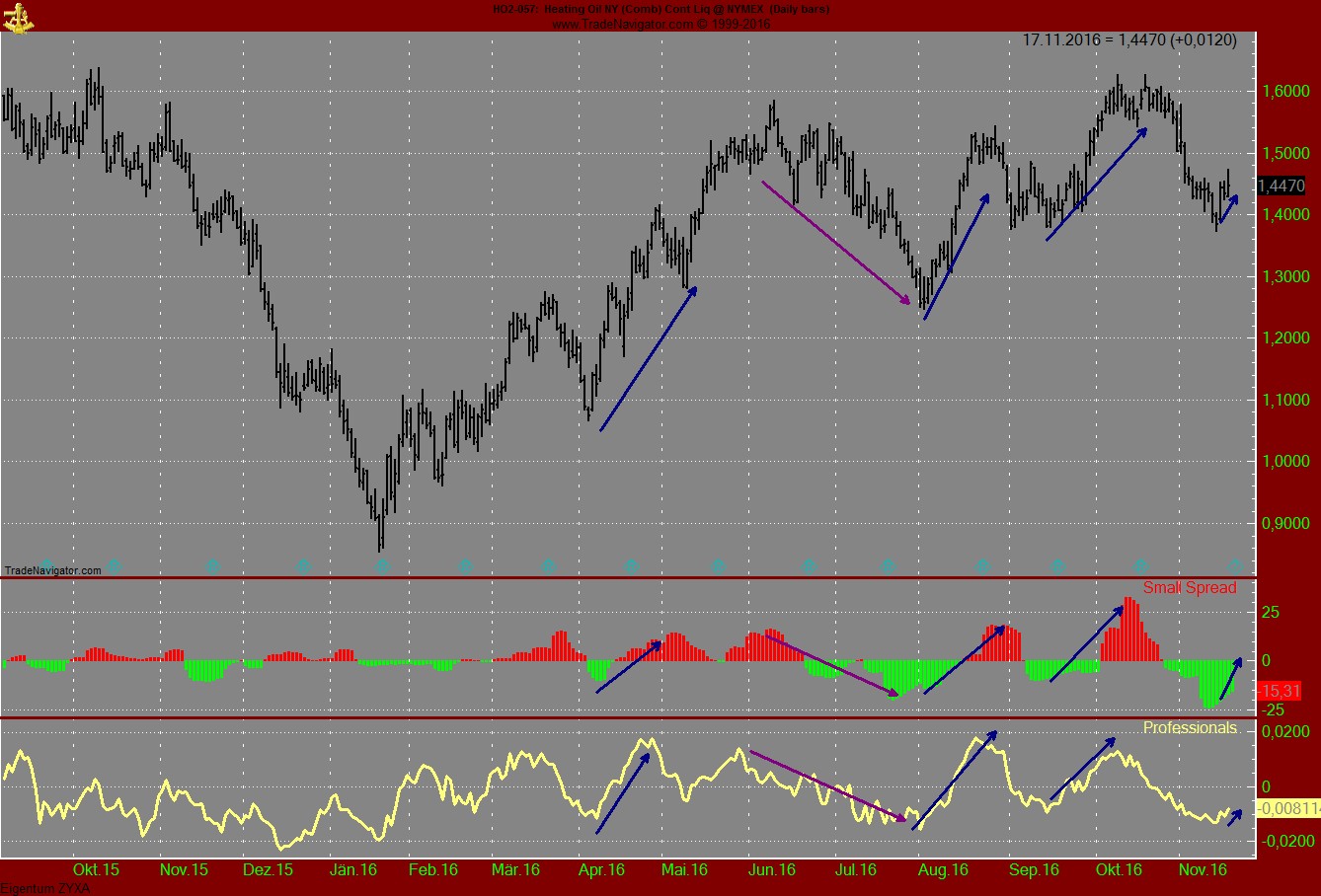Screen dimensions: 1321x896
Task: Select the Small Spread indicator label
Action: pos(1190,587)
